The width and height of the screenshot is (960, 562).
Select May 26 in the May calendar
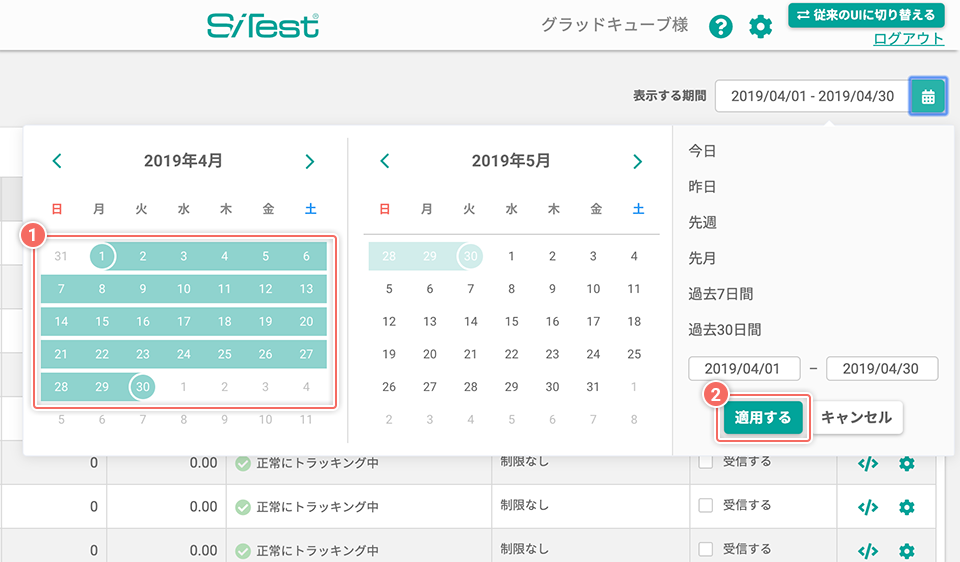[x=389, y=386]
